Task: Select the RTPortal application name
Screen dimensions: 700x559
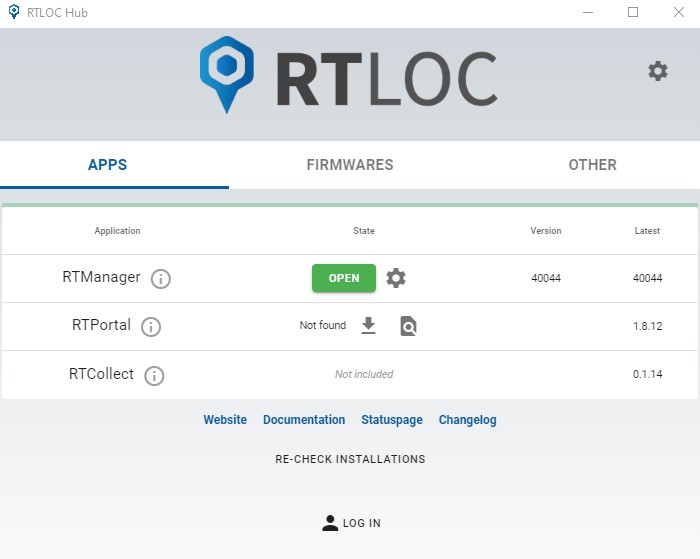Action: point(101,325)
